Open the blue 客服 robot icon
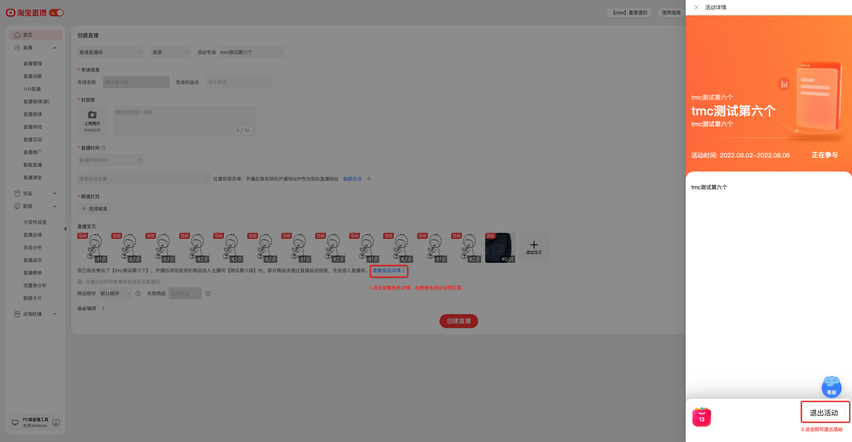852x442 pixels. 831,387
